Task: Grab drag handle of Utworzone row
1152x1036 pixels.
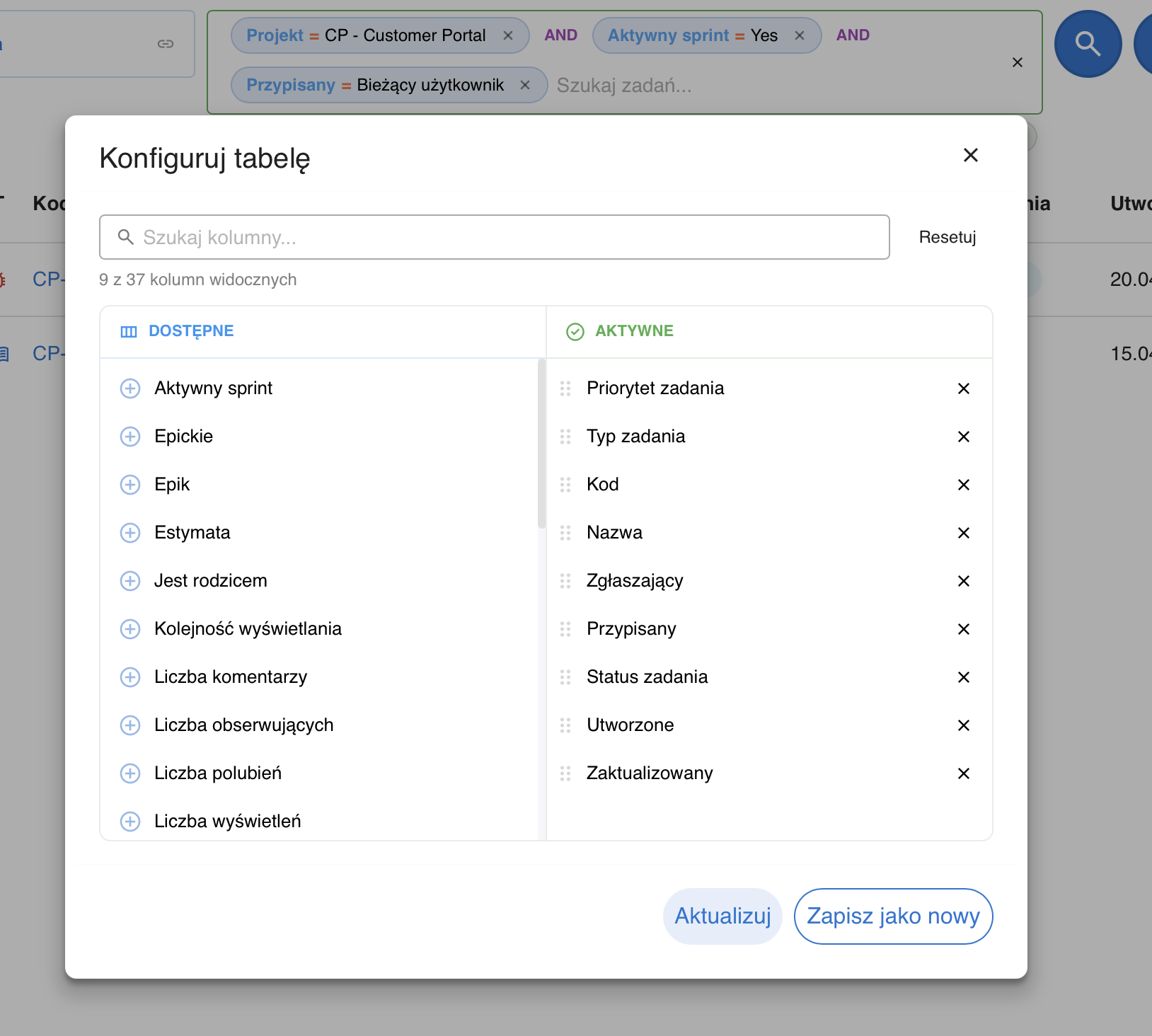Action: [x=565, y=725]
